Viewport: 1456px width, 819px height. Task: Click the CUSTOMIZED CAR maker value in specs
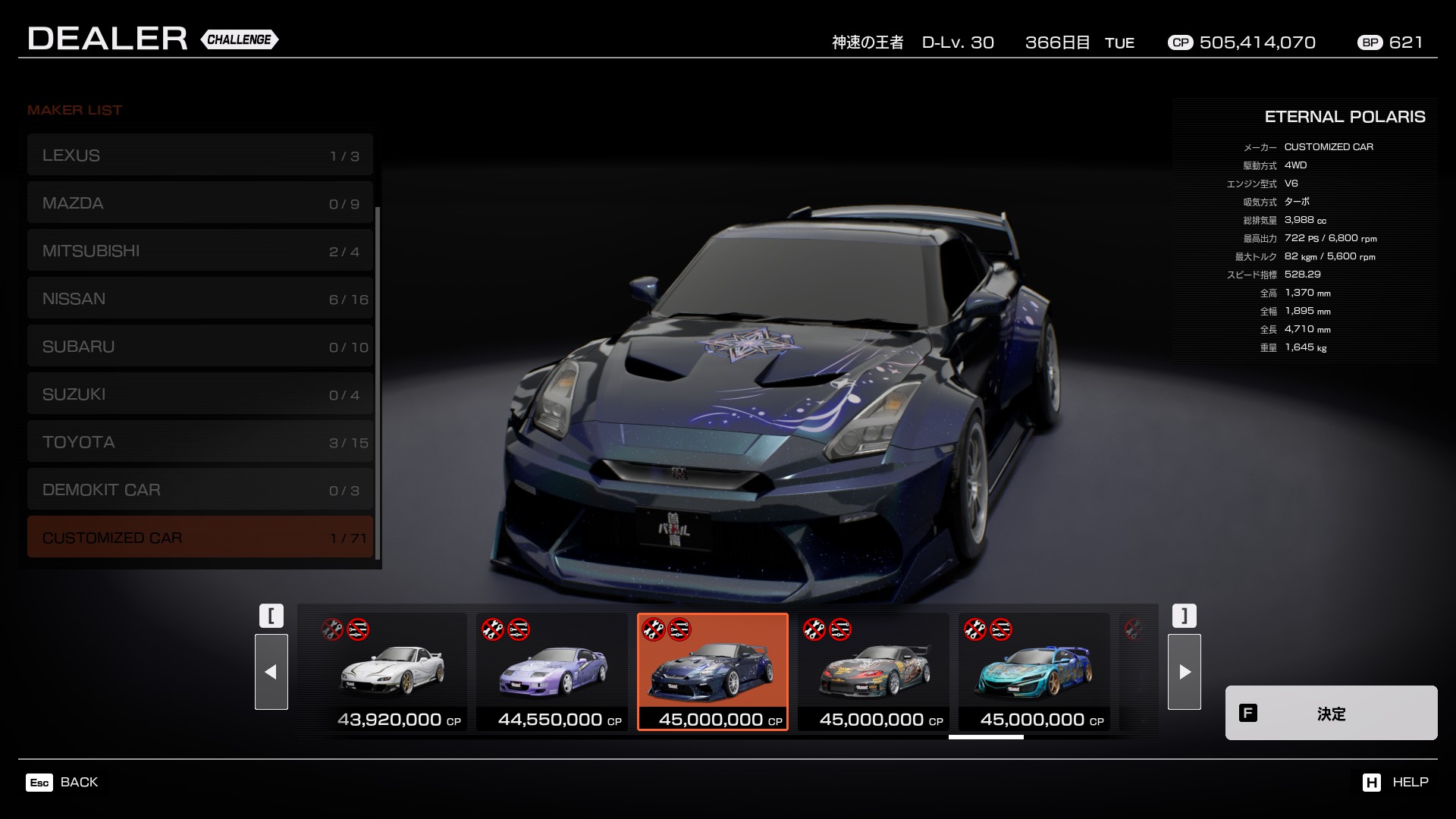pos(1329,147)
